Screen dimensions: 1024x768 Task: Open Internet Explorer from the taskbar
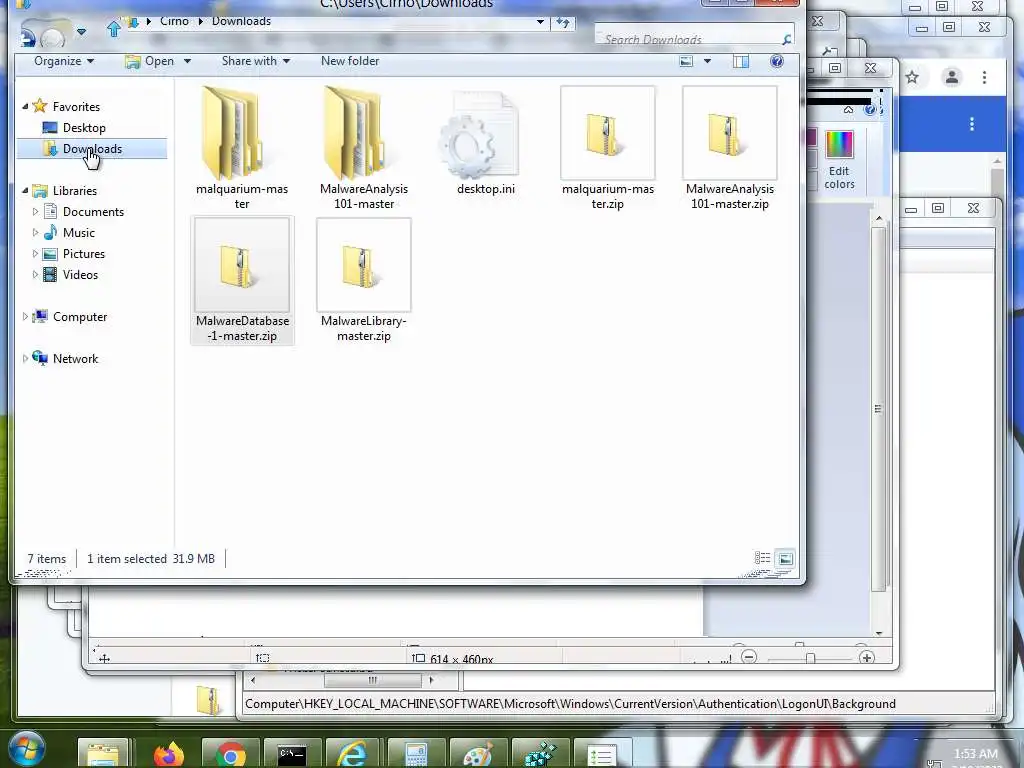pyautogui.click(x=353, y=754)
